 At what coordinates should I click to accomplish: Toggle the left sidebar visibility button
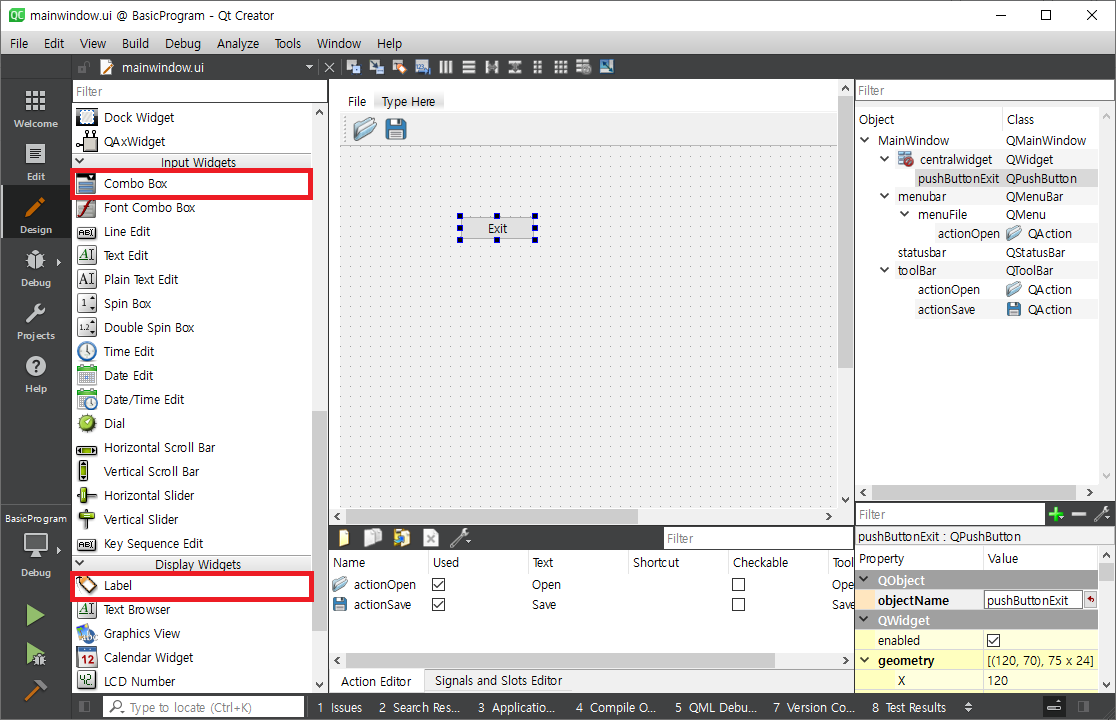(85, 706)
